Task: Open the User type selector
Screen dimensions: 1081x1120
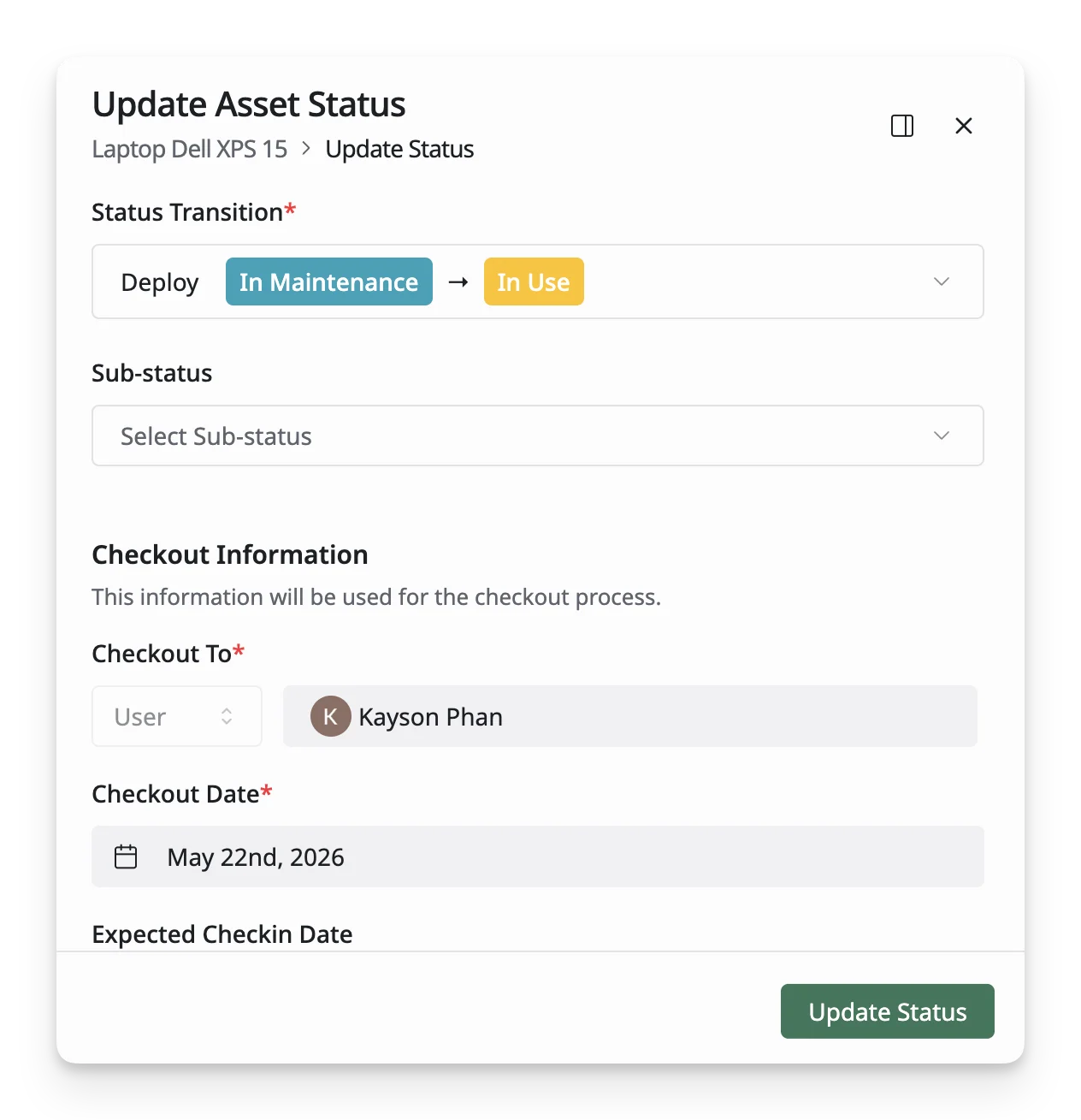Action: (x=177, y=716)
